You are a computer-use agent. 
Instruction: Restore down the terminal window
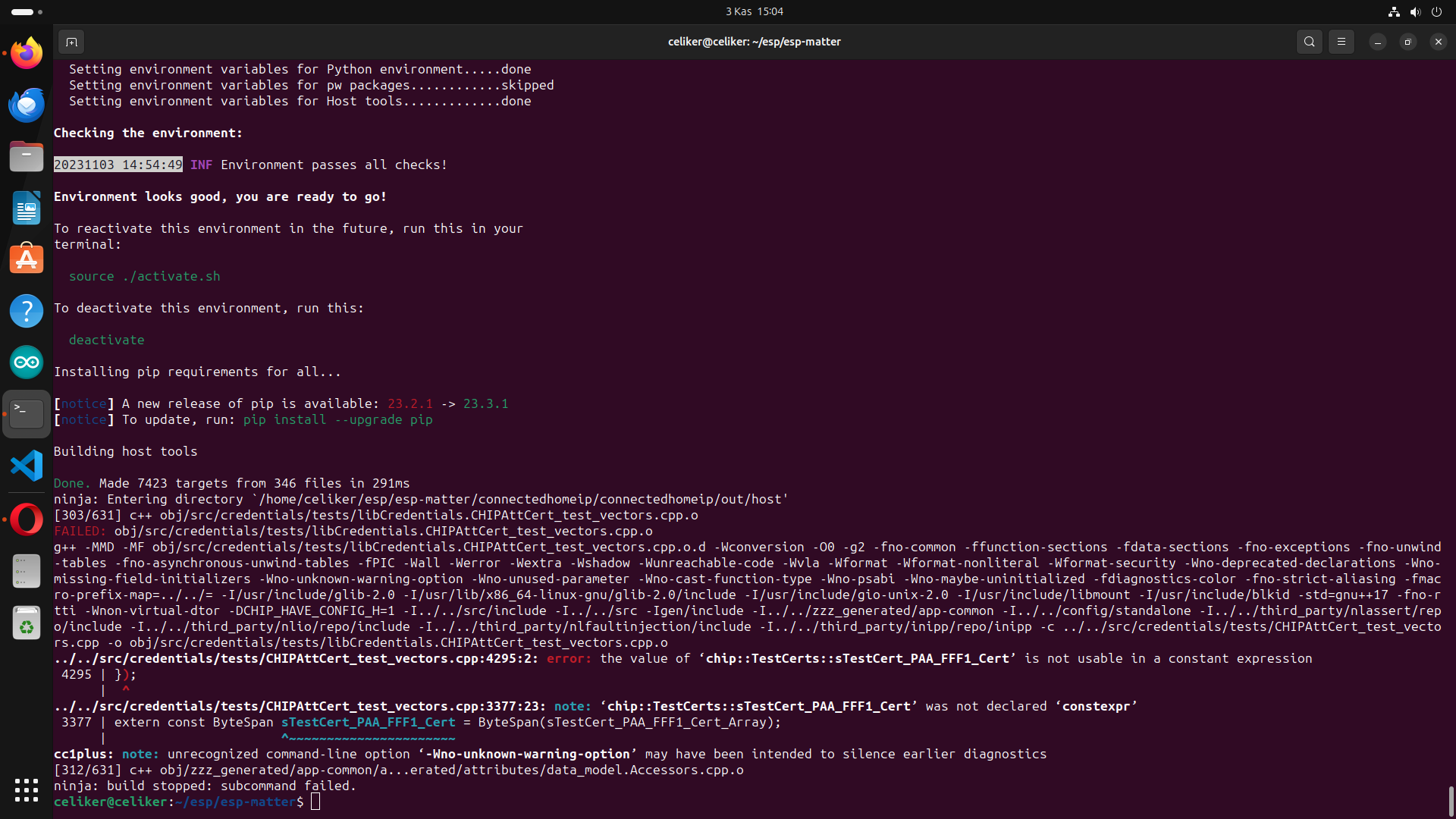[1408, 42]
